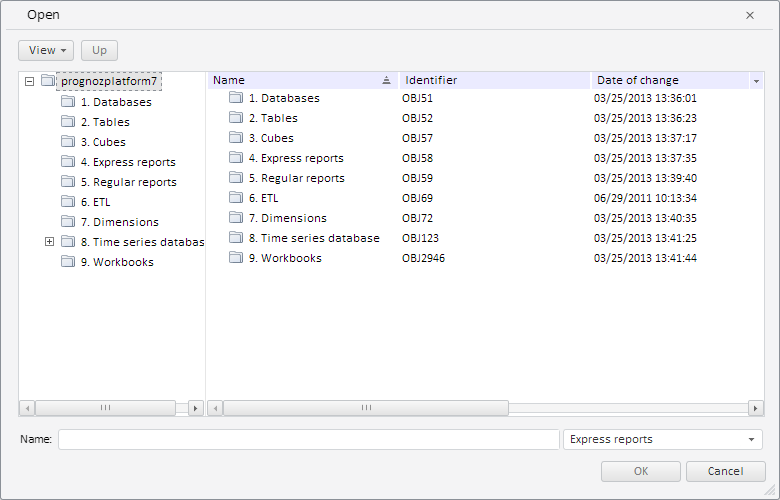Click the folder icon next to ETL in the file list
Viewport: 780px width, 500px height.
coord(236,198)
